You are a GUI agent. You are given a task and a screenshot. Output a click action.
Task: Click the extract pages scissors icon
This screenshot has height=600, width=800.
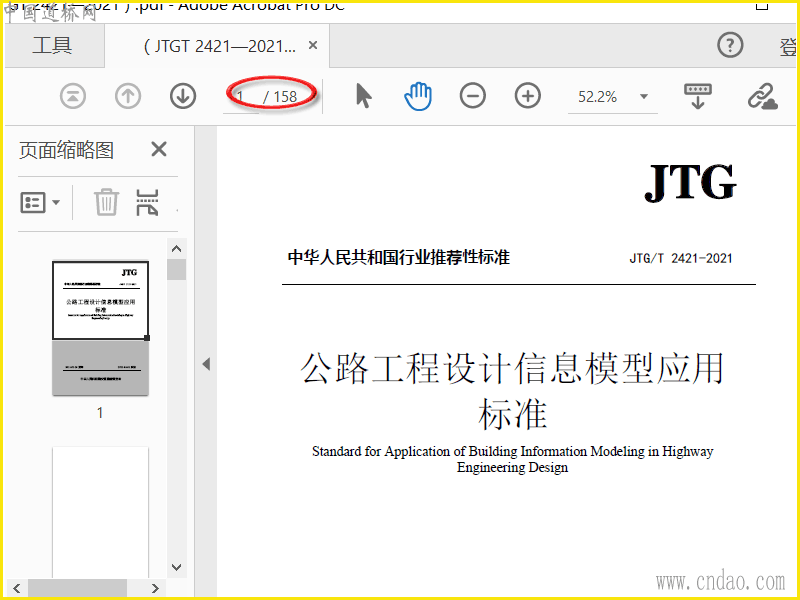click(147, 202)
